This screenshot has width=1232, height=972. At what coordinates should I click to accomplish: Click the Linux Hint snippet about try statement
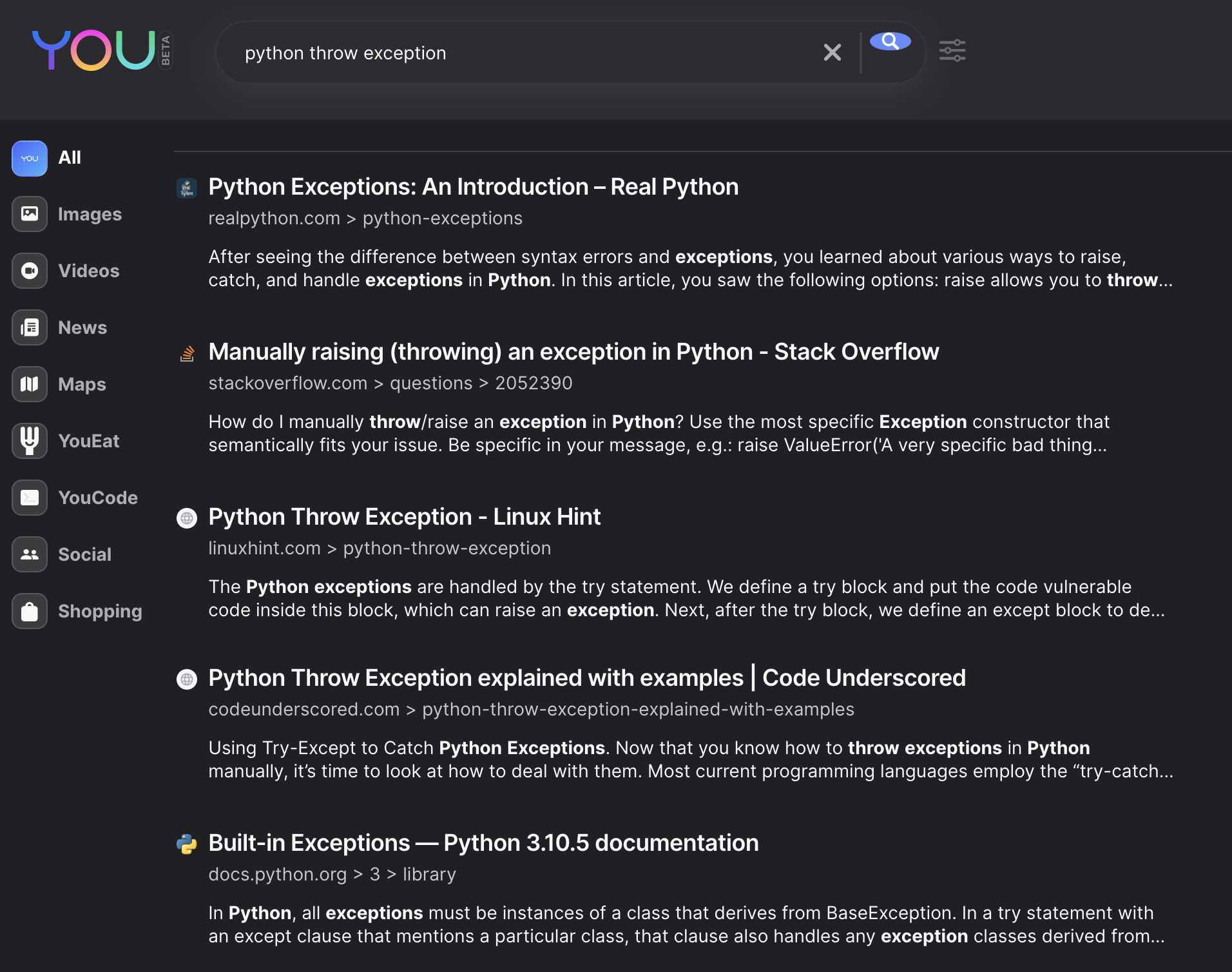click(x=687, y=599)
